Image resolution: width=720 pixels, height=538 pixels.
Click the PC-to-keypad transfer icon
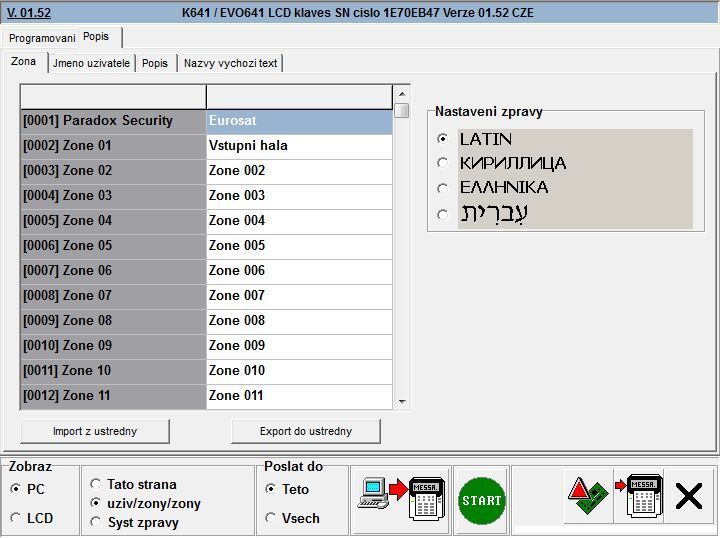click(400, 498)
